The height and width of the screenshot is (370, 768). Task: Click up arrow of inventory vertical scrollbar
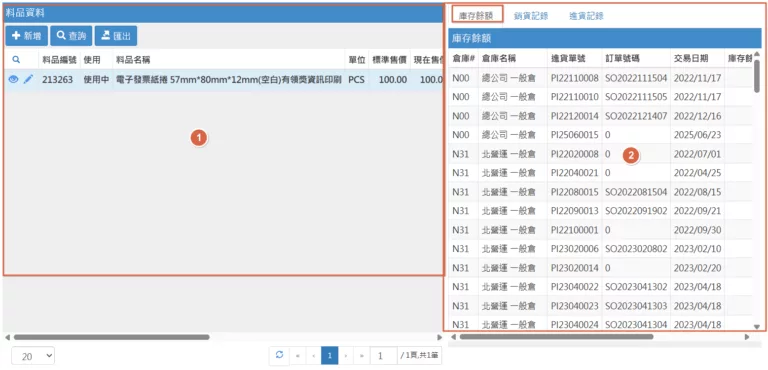pos(757,54)
